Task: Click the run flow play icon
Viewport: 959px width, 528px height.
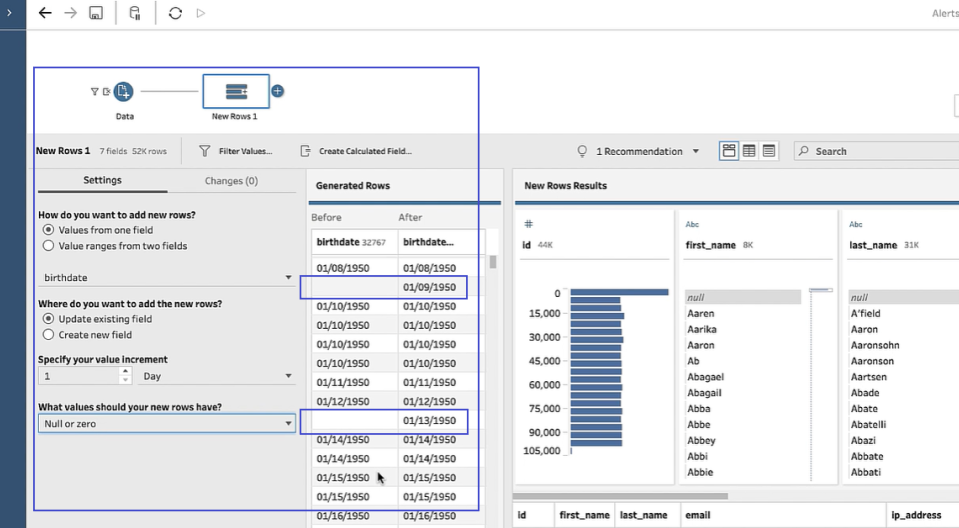Action: click(201, 13)
